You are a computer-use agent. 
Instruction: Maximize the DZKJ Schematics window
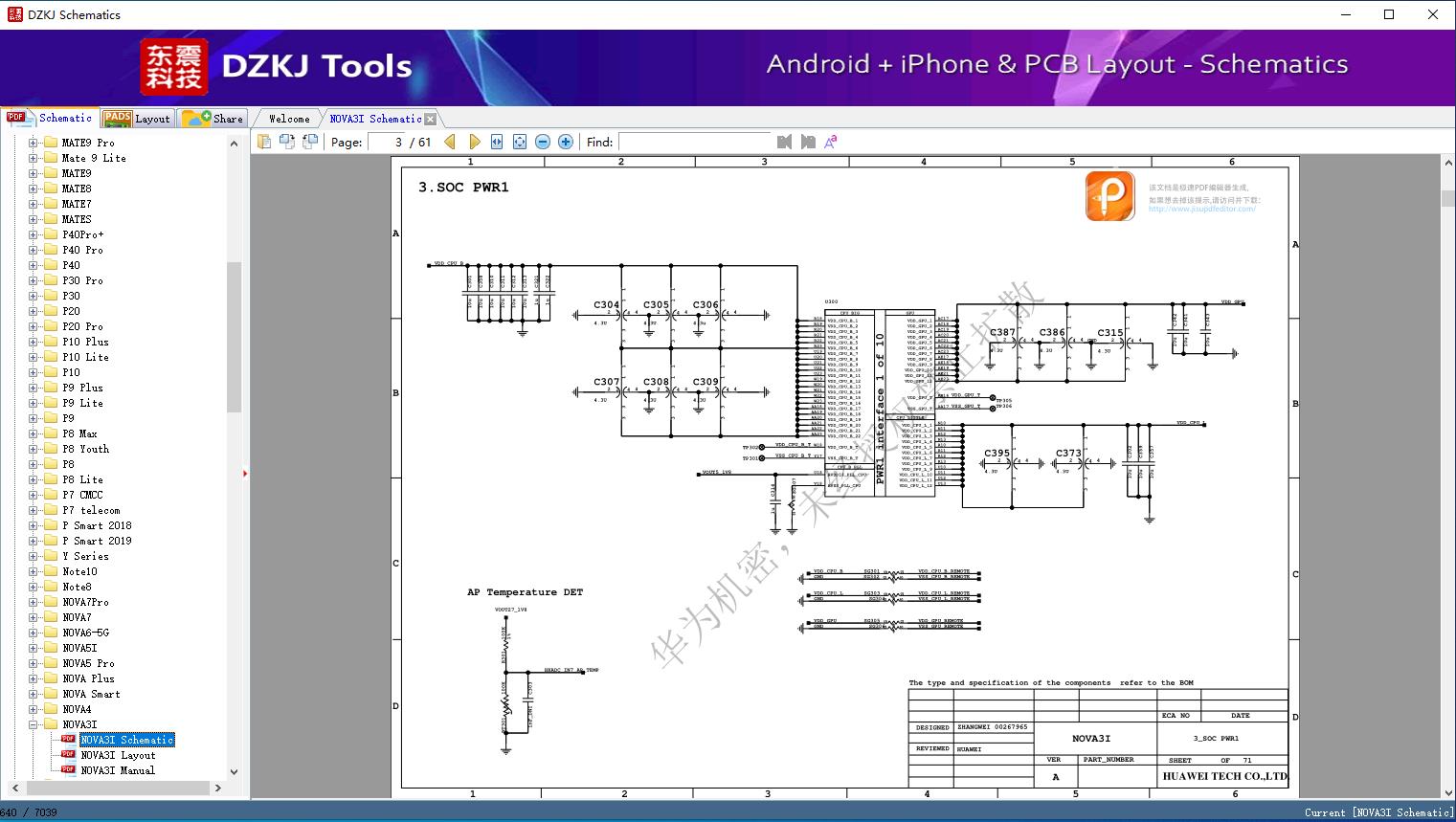[1389, 14]
